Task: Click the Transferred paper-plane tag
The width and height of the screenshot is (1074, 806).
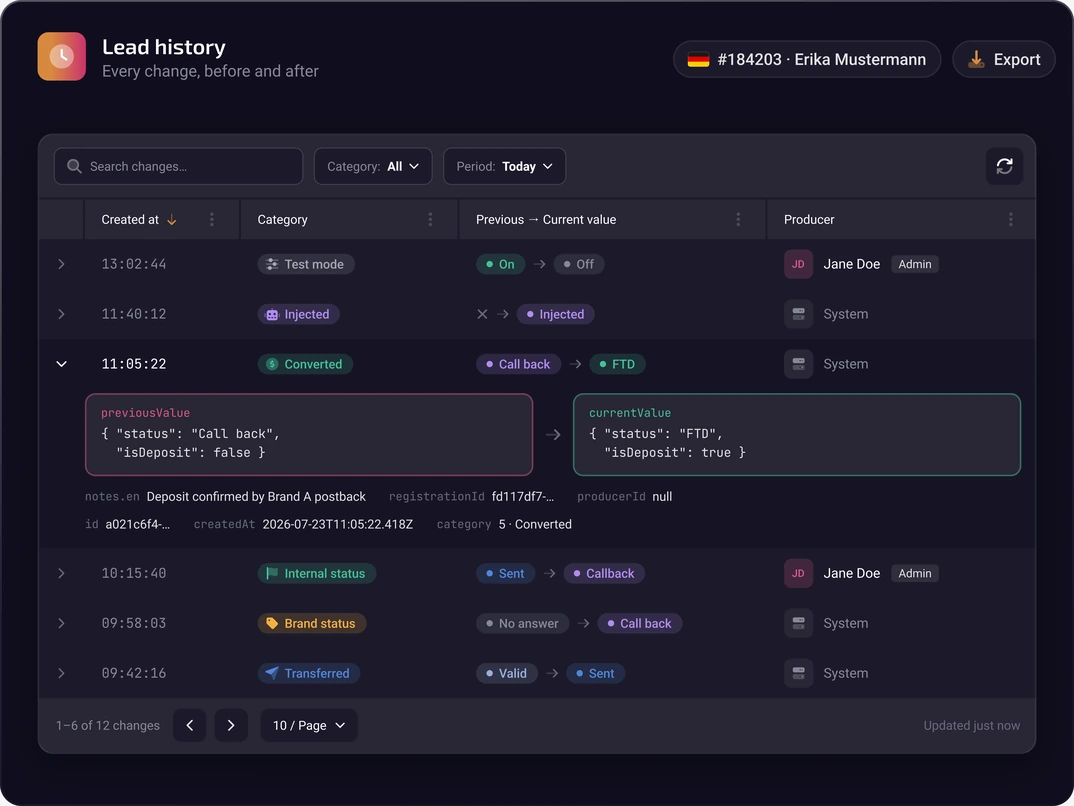Action: [x=309, y=673]
